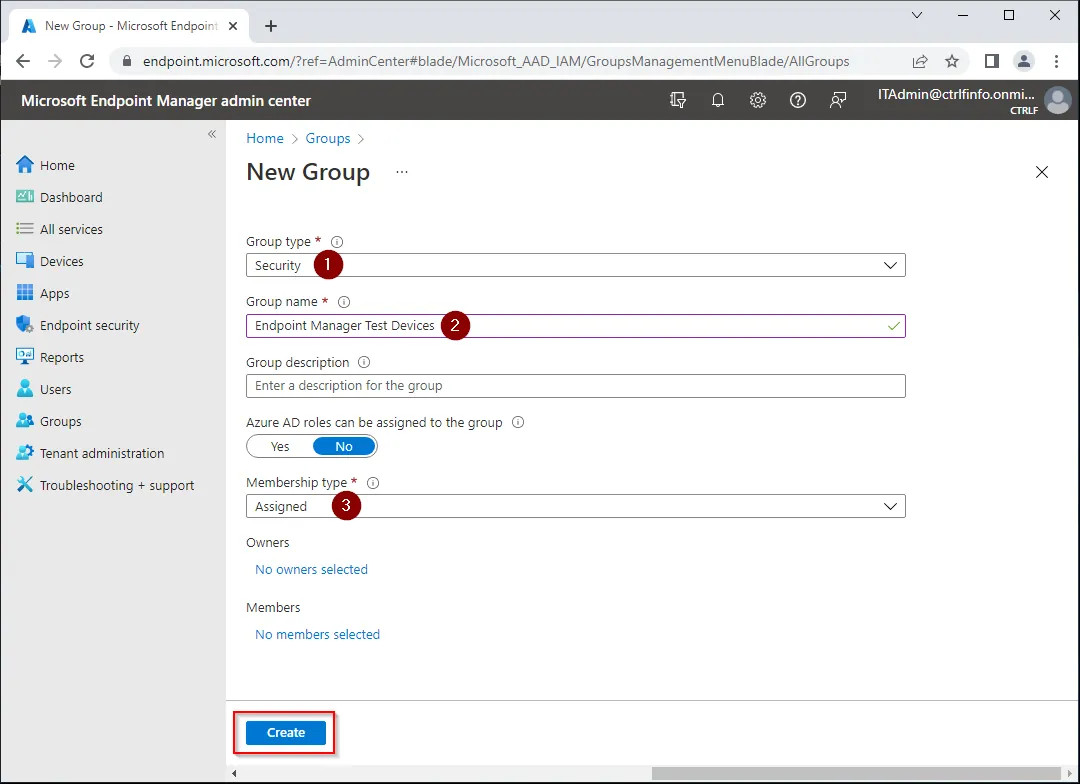This screenshot has height=784, width=1080.
Task: Open the feedback icon in header
Action: (838, 101)
